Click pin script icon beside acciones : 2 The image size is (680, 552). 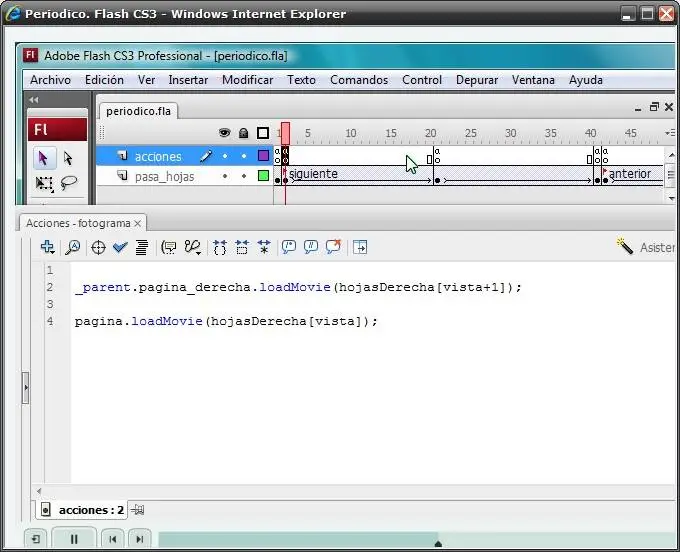138,510
